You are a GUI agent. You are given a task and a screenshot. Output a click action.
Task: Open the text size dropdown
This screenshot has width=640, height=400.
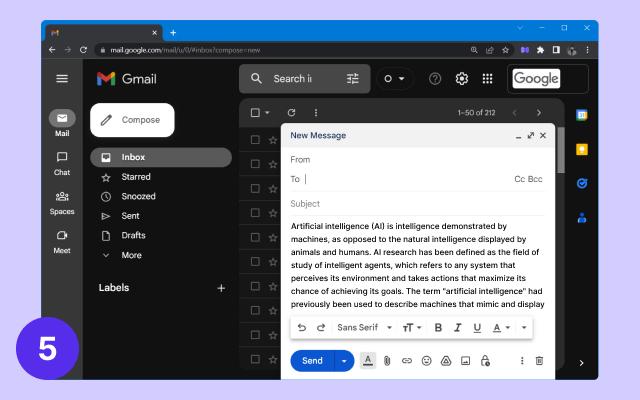pyautogui.click(x=411, y=328)
